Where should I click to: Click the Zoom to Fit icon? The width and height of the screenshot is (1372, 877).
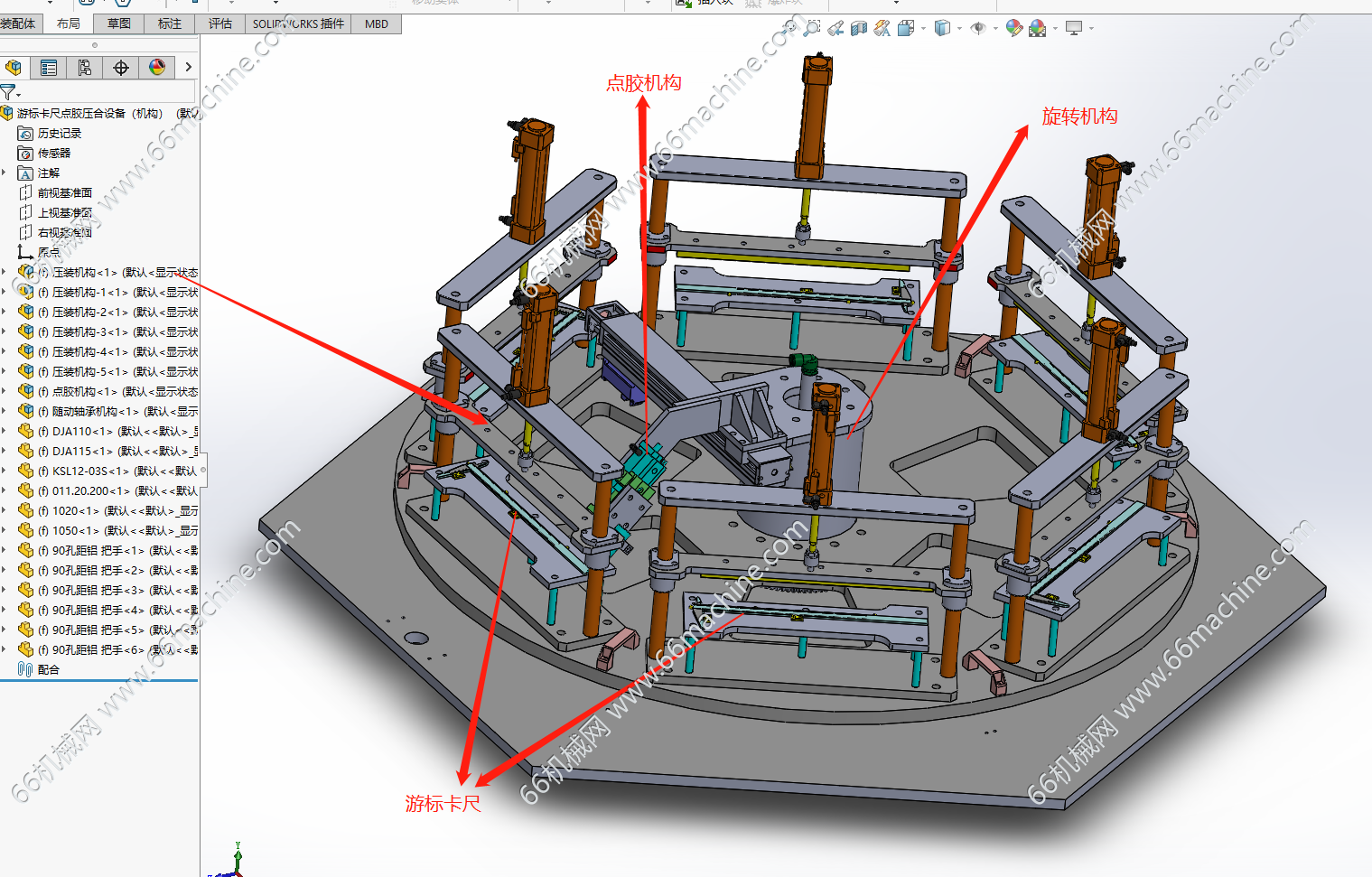(x=789, y=28)
